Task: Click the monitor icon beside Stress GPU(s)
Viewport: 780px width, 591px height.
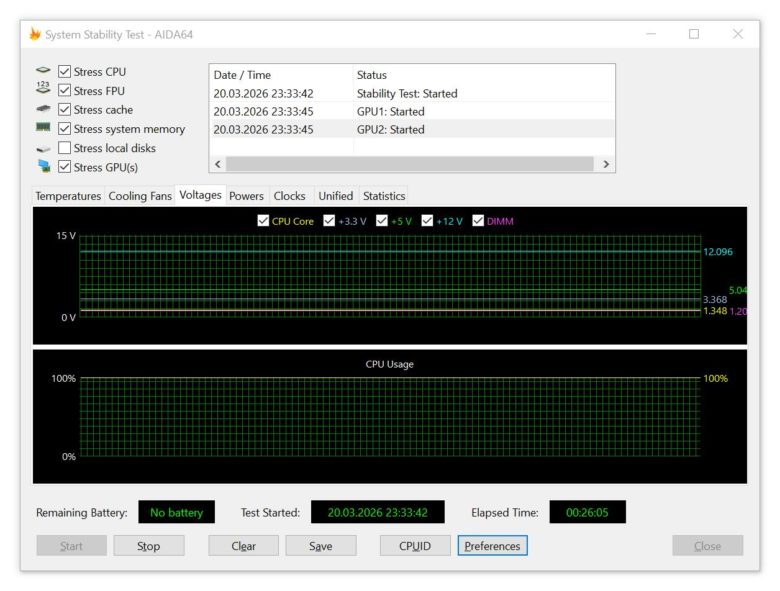Action: [44, 166]
